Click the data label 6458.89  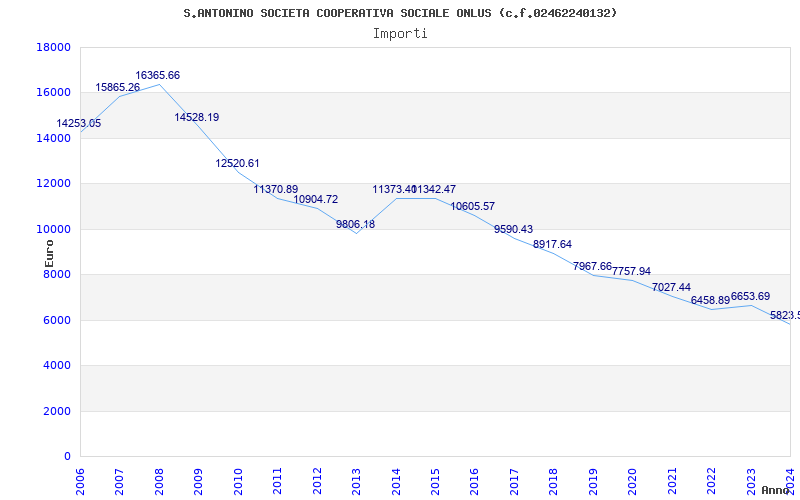[x=711, y=301]
